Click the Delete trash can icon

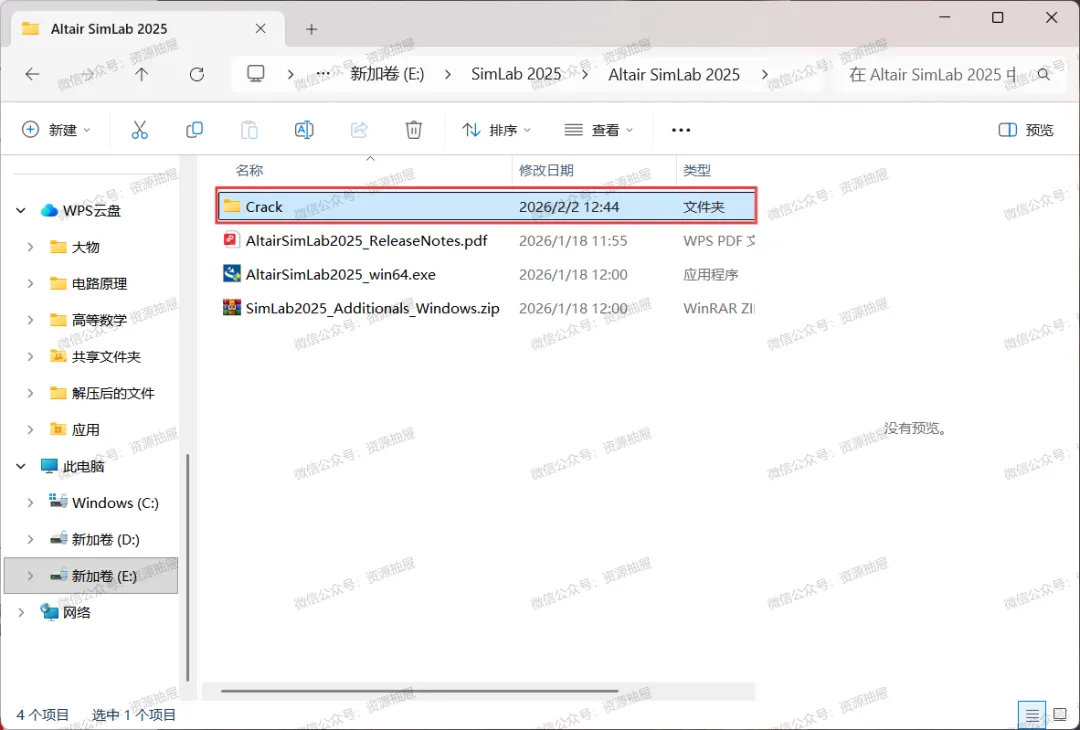click(x=413, y=129)
